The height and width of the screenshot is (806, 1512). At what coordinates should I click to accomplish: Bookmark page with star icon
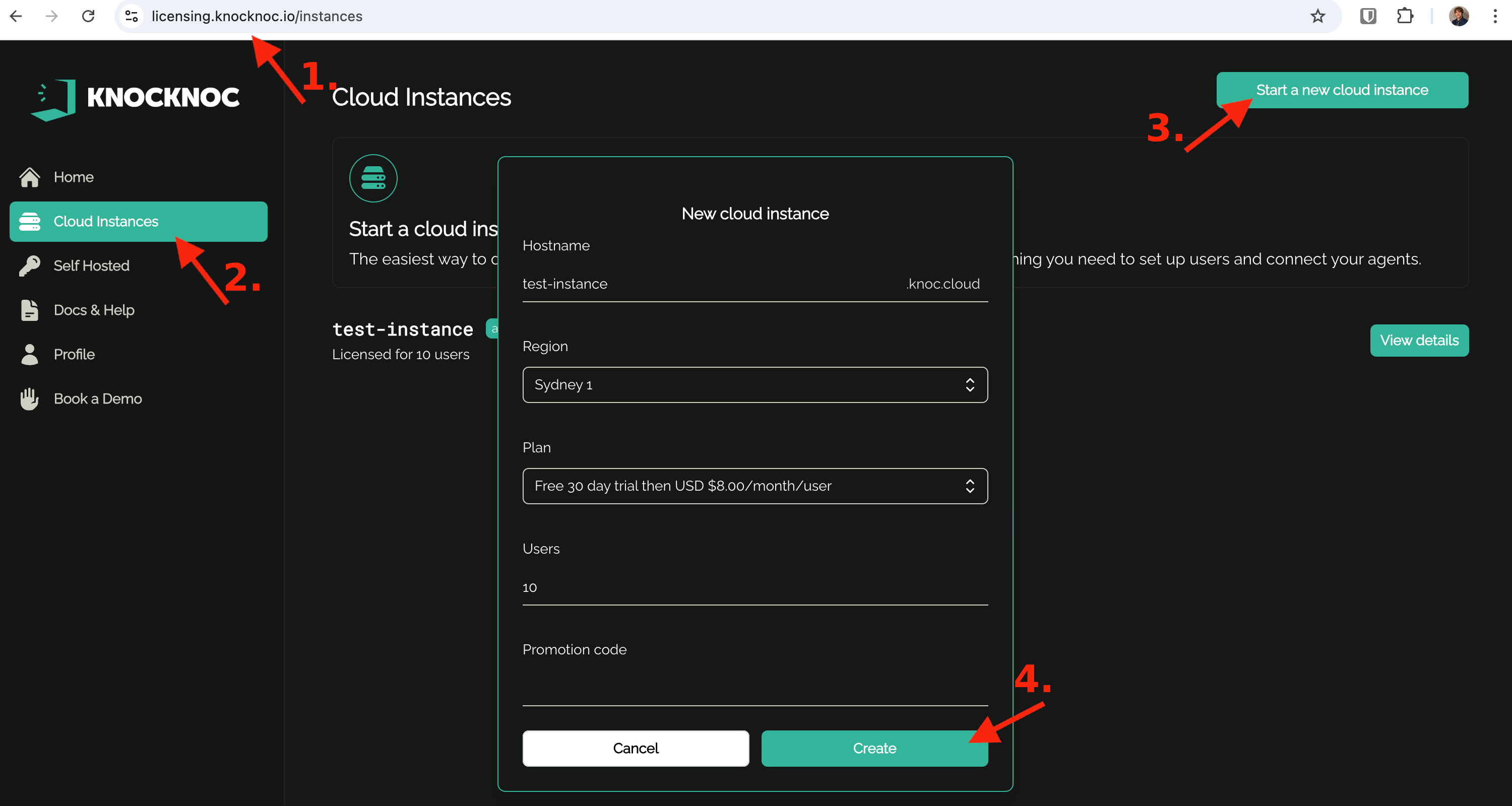tap(1317, 17)
